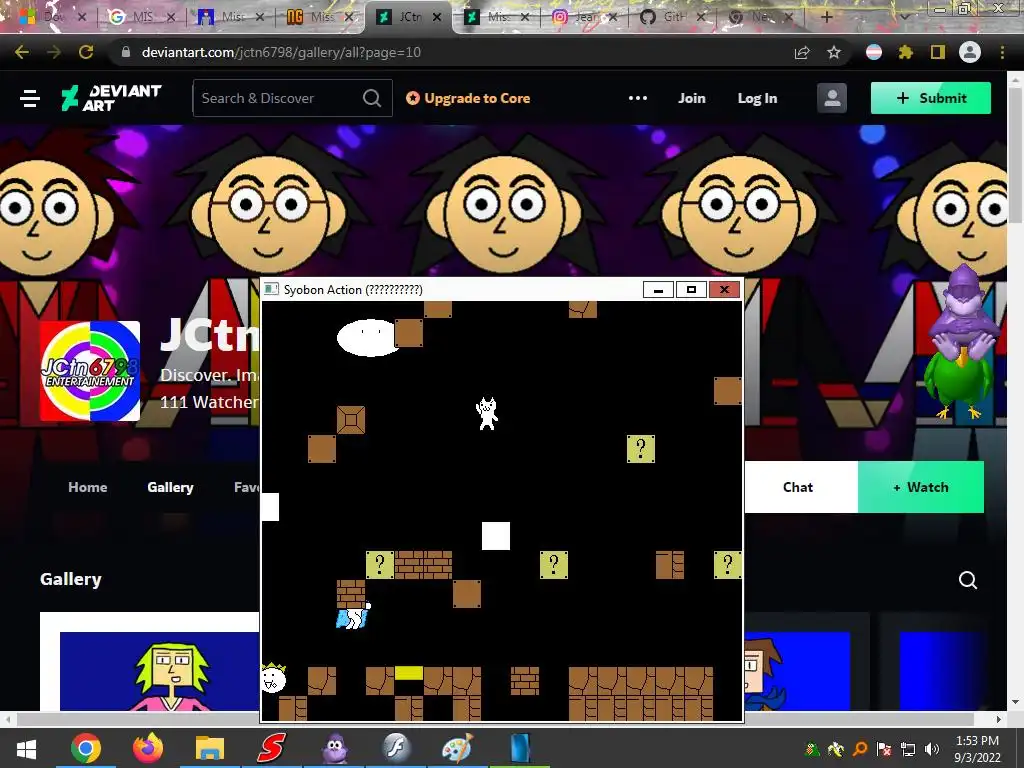The height and width of the screenshot is (768, 1024).
Task: Open the tab search chevron dropdown
Action: [904, 17]
